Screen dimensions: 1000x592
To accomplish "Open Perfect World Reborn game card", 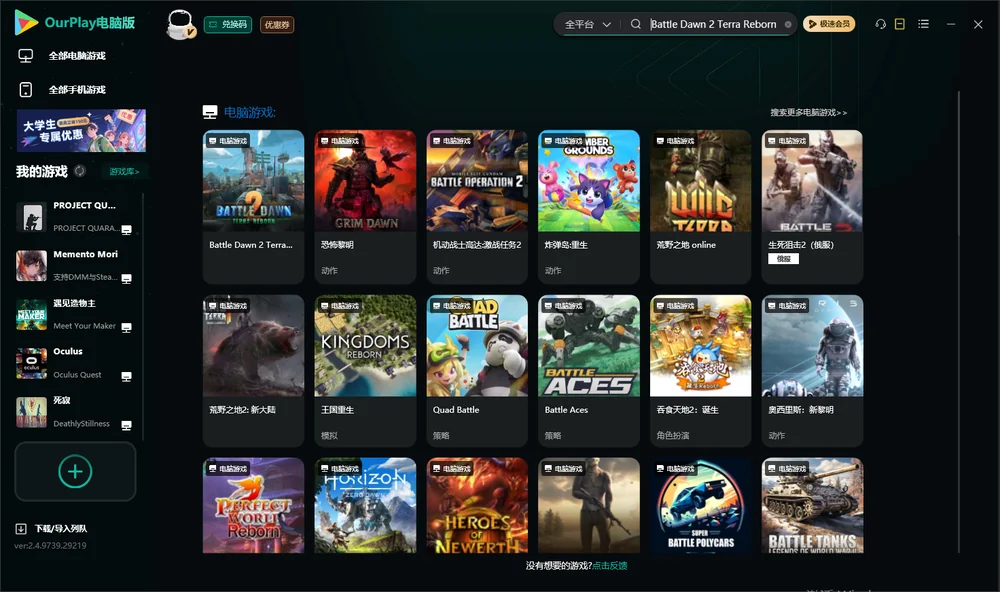I will [x=253, y=505].
